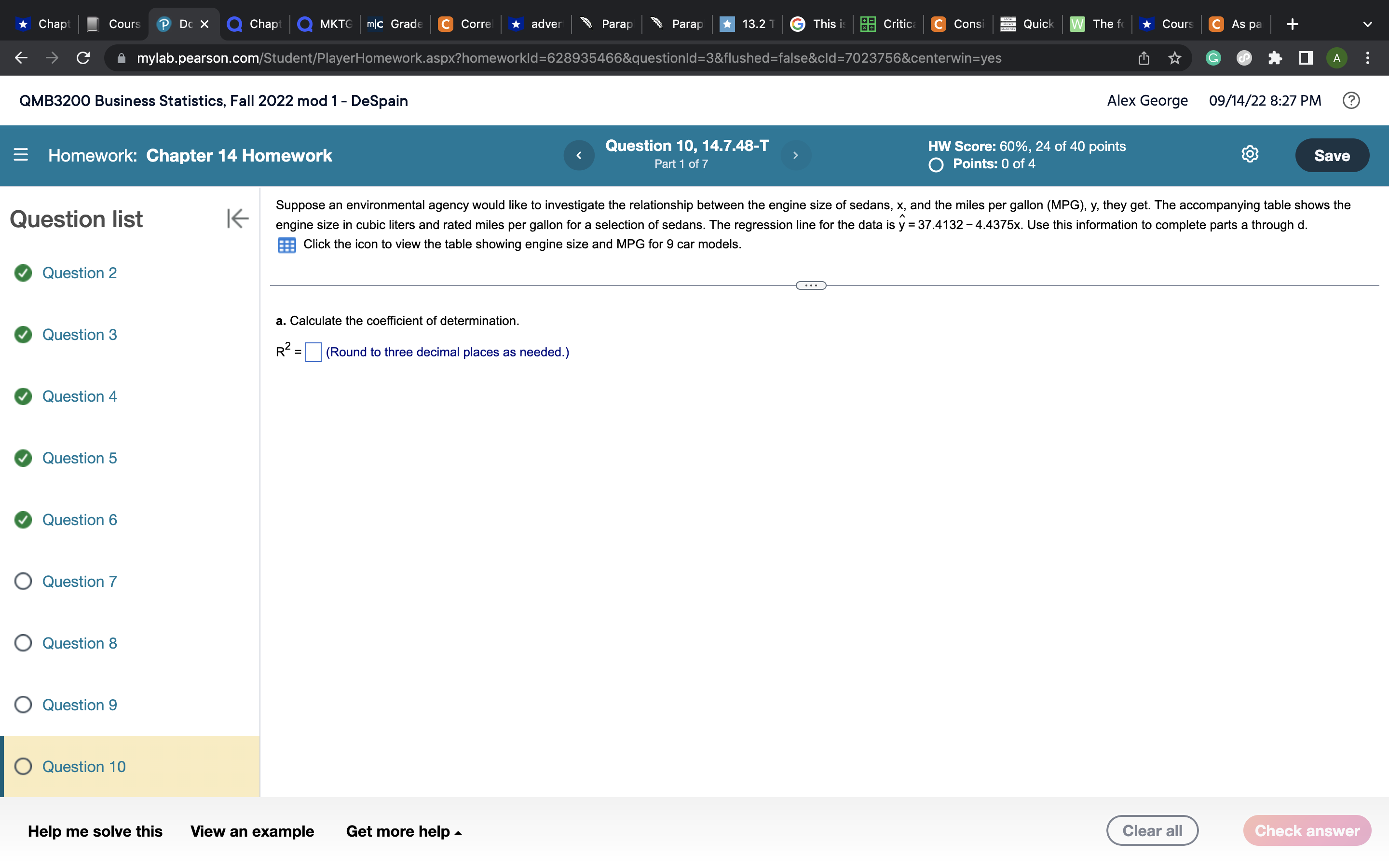Open the Question 4 link
1389x868 pixels.
(79, 397)
